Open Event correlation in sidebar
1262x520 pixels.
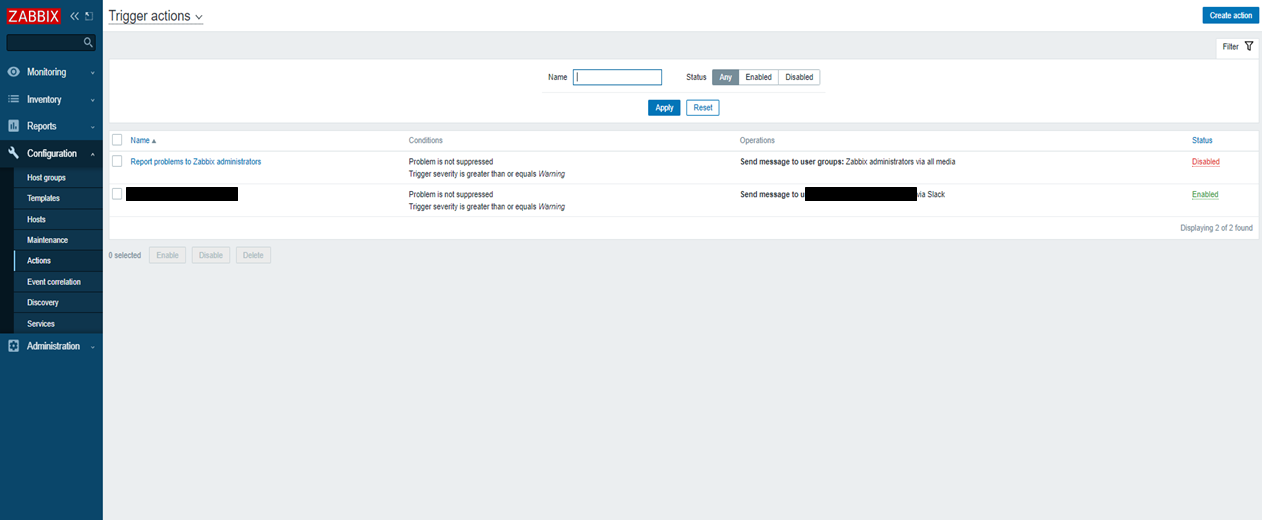[54, 282]
